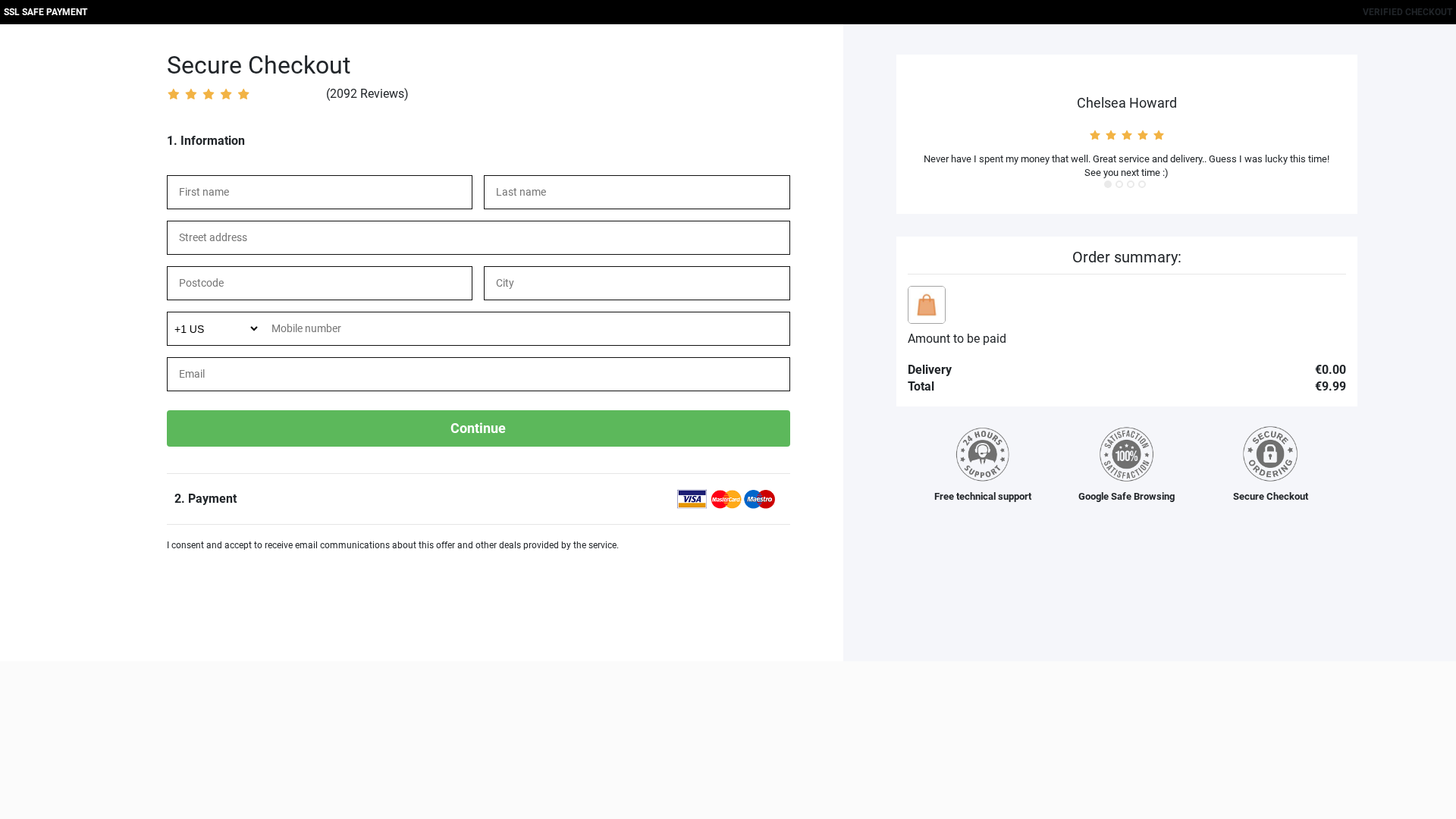Screen dimensions: 1456x819
Task: Click the 100% Satisfaction badge
Action: click(1127, 454)
